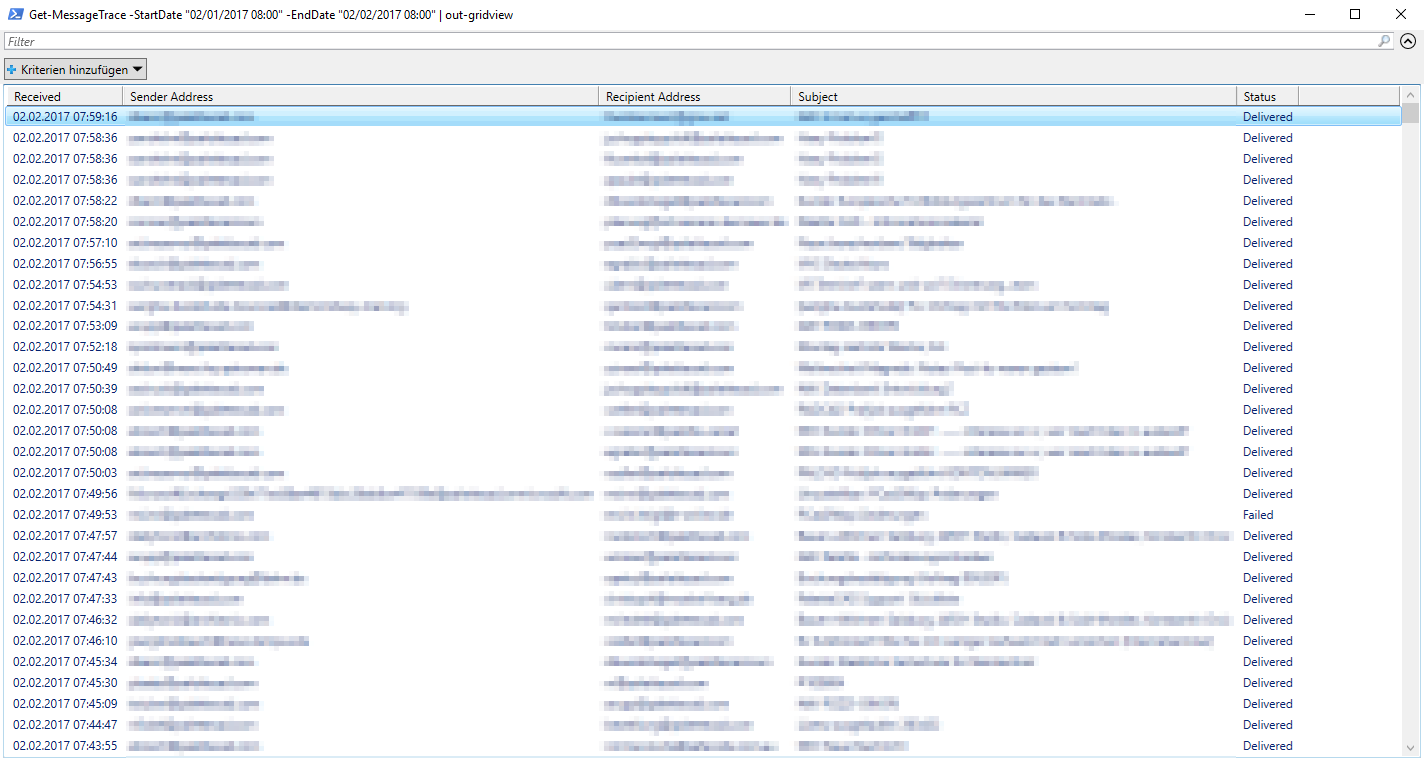Open the Kriterien hinzufügen dropdown

coord(76,69)
